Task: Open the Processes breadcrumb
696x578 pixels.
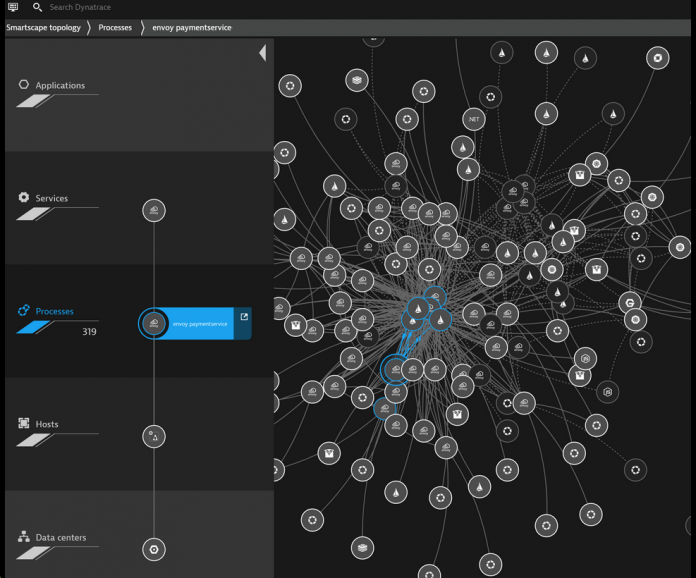Action: click(115, 27)
